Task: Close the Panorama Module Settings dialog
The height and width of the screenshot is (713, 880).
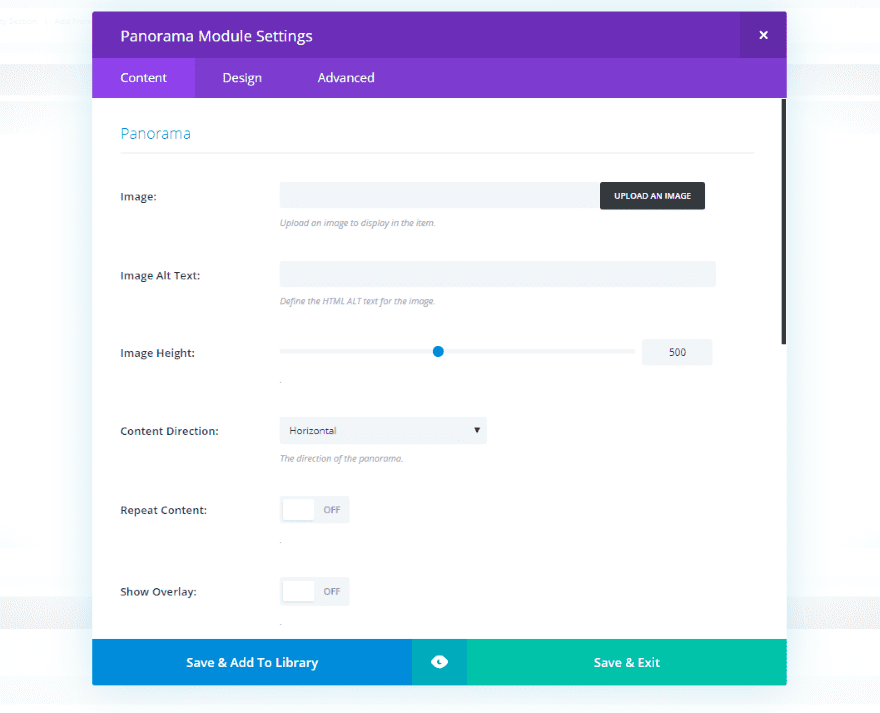Action: [763, 35]
